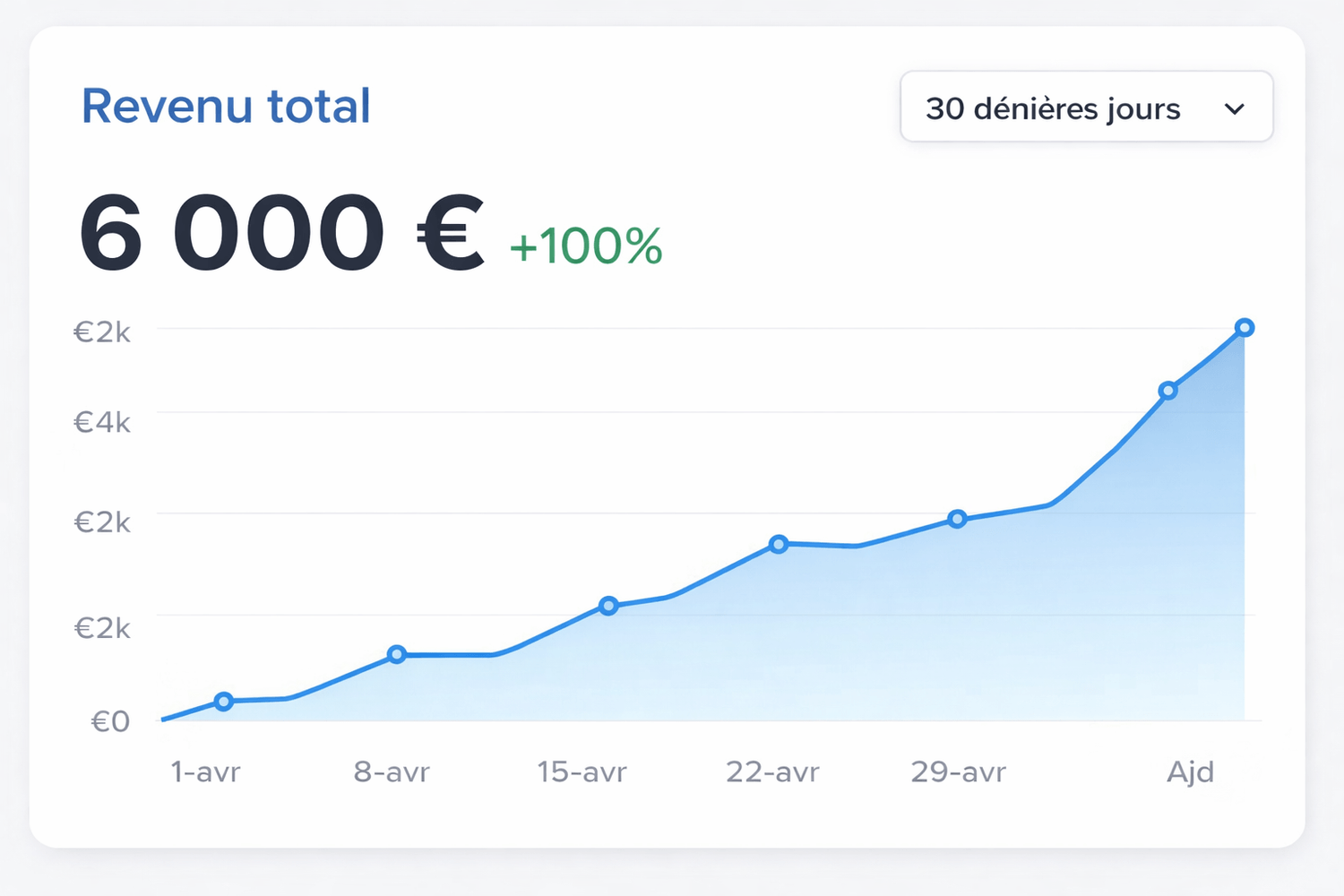Click the 1-avr axis label
This screenshot has height=896, width=1344.
pyautogui.click(x=205, y=771)
